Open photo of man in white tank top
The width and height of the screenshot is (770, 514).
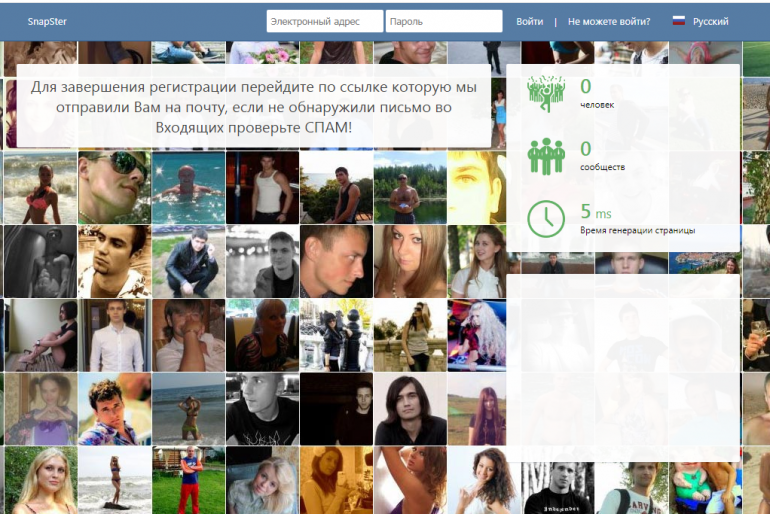click(x=262, y=187)
